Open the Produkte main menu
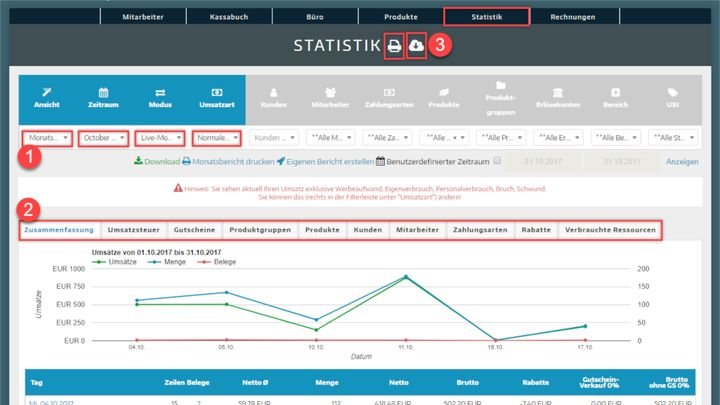Image resolution: width=720 pixels, height=405 pixels. 401,17
